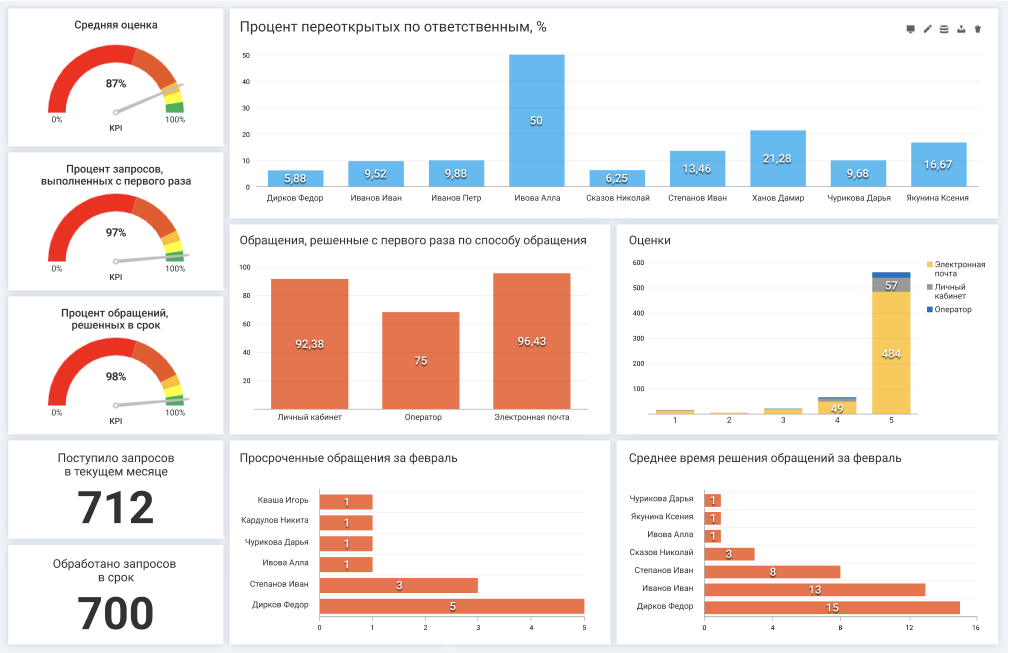
Task: Click the Якунина Ксения bar showing 16,67
Action: pyautogui.click(x=938, y=165)
